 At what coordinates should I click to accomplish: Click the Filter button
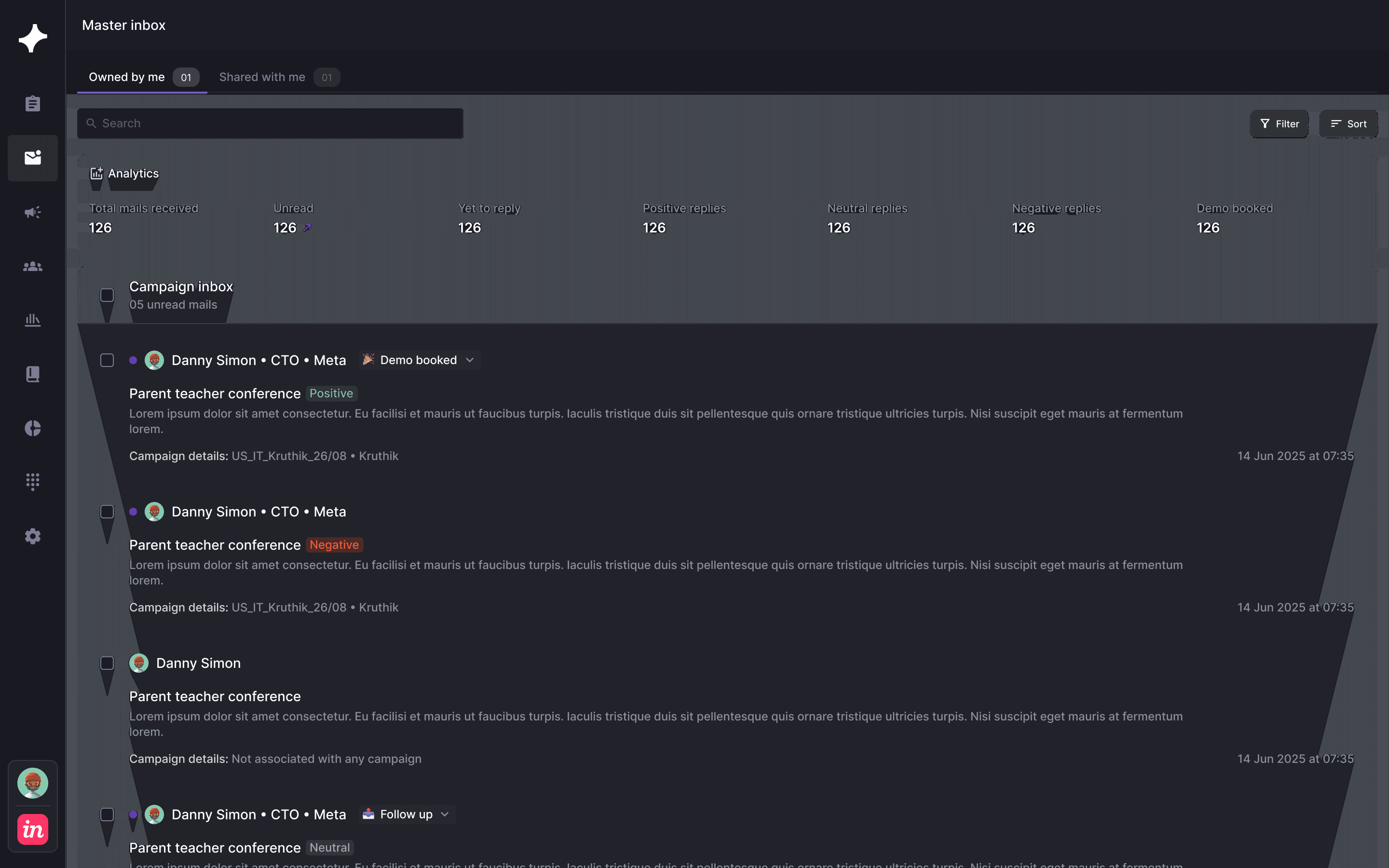1280,124
